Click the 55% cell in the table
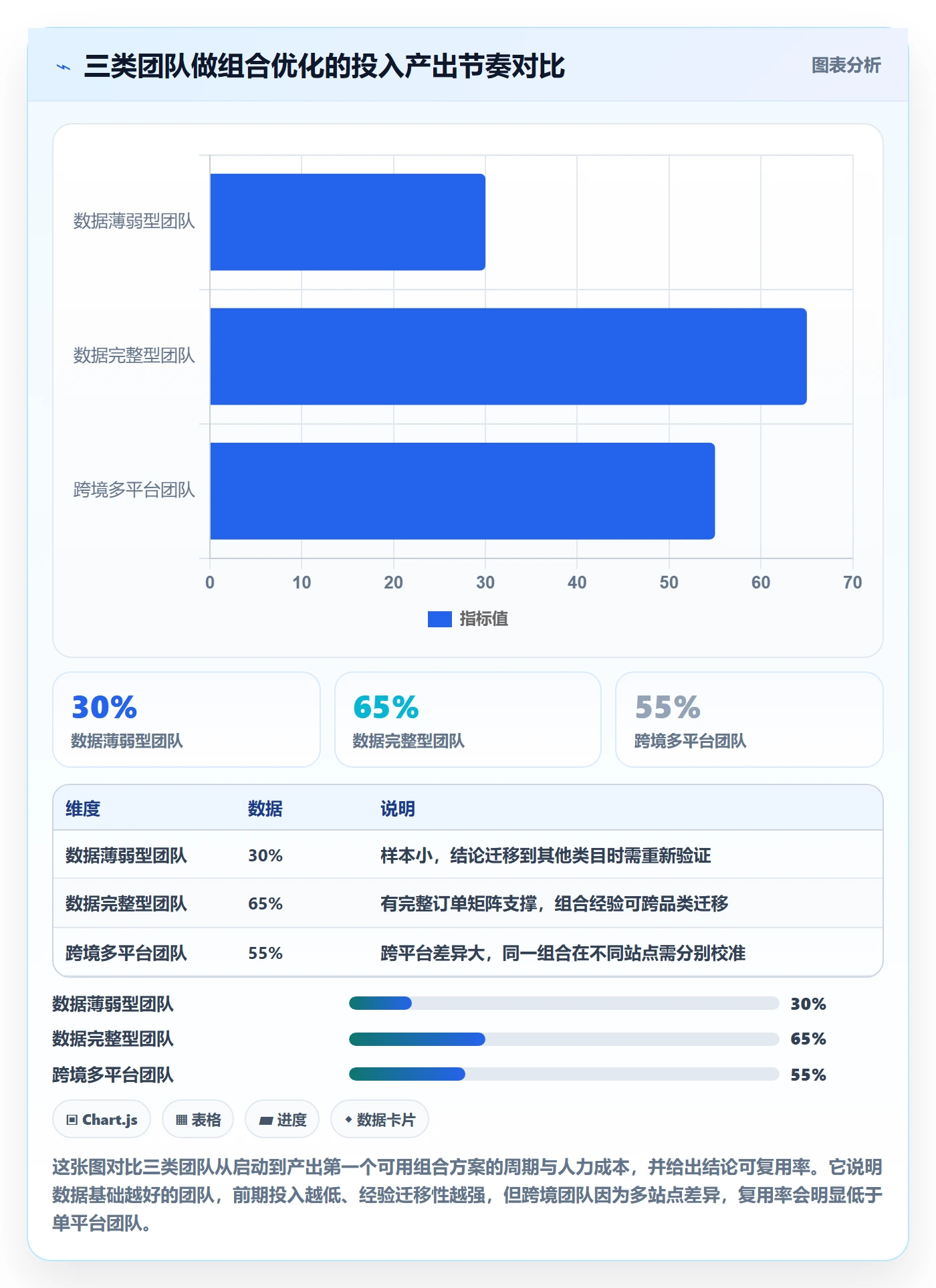The height and width of the screenshot is (1288, 936). [x=265, y=953]
